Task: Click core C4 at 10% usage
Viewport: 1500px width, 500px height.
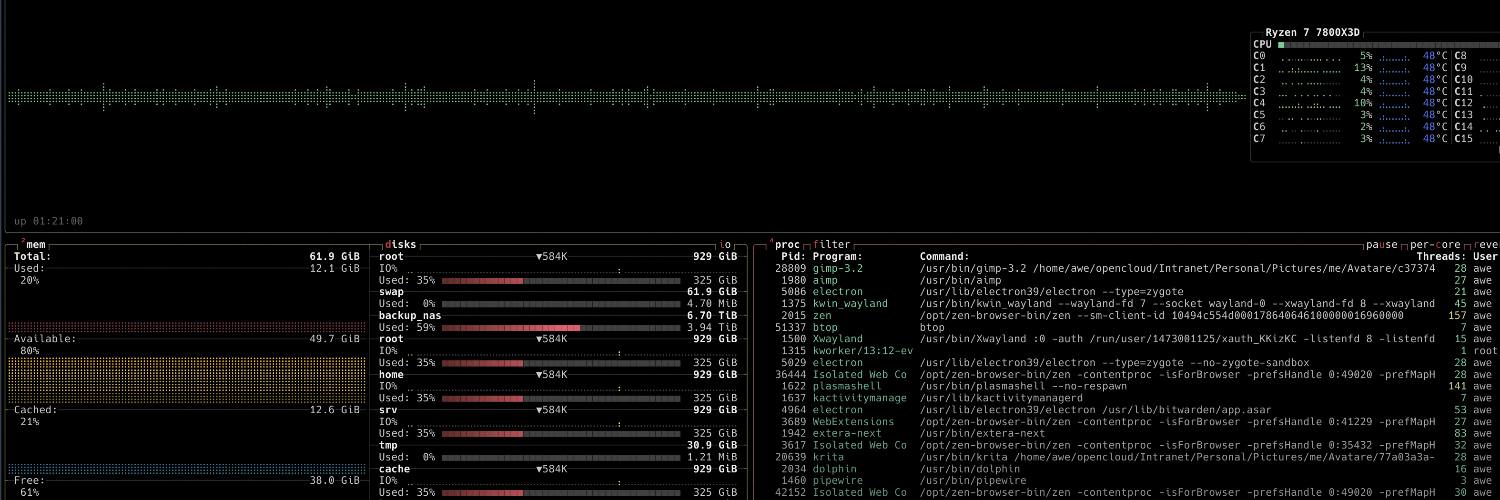Action: point(1351,103)
